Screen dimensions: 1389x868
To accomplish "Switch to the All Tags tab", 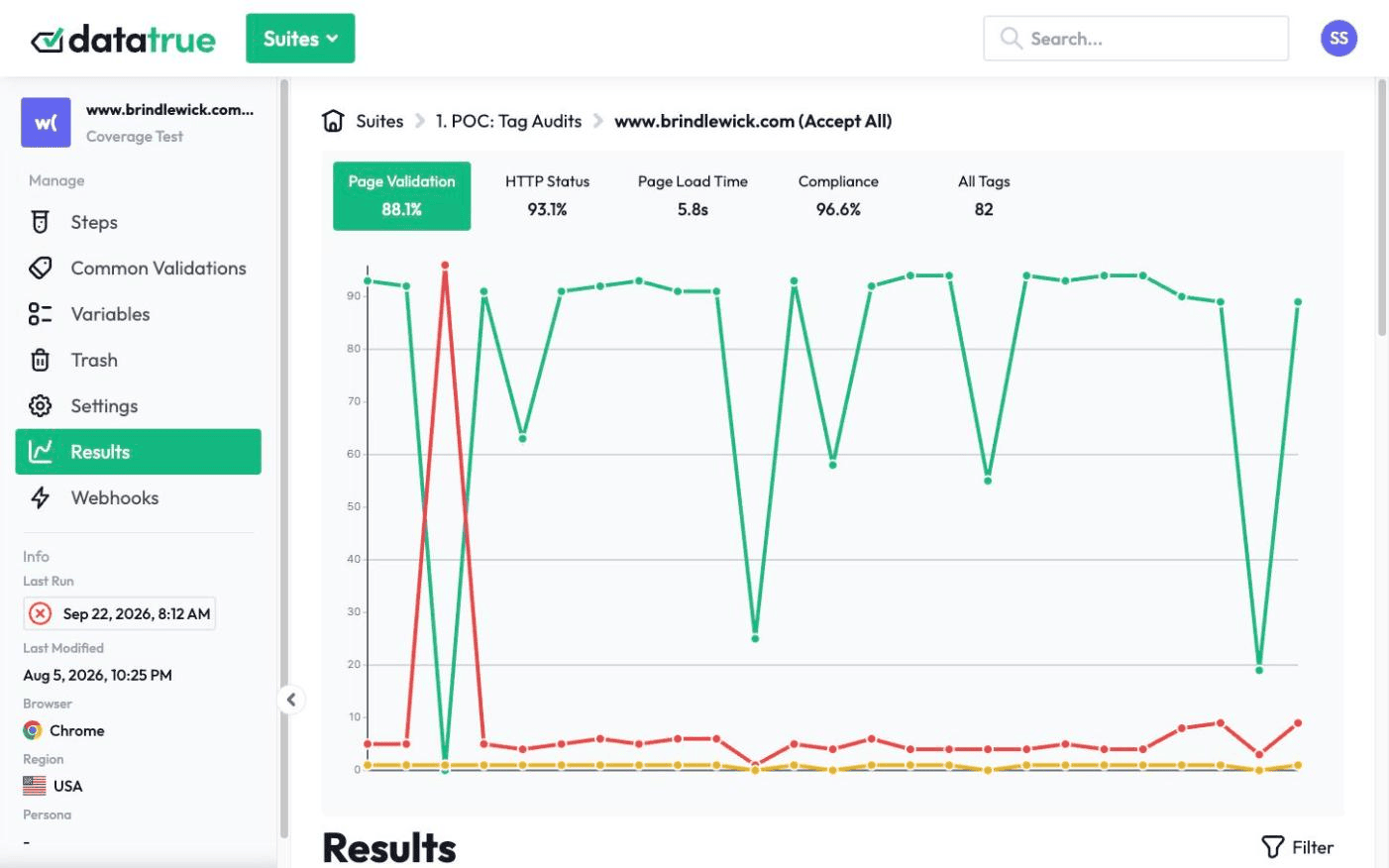I will click(x=984, y=196).
